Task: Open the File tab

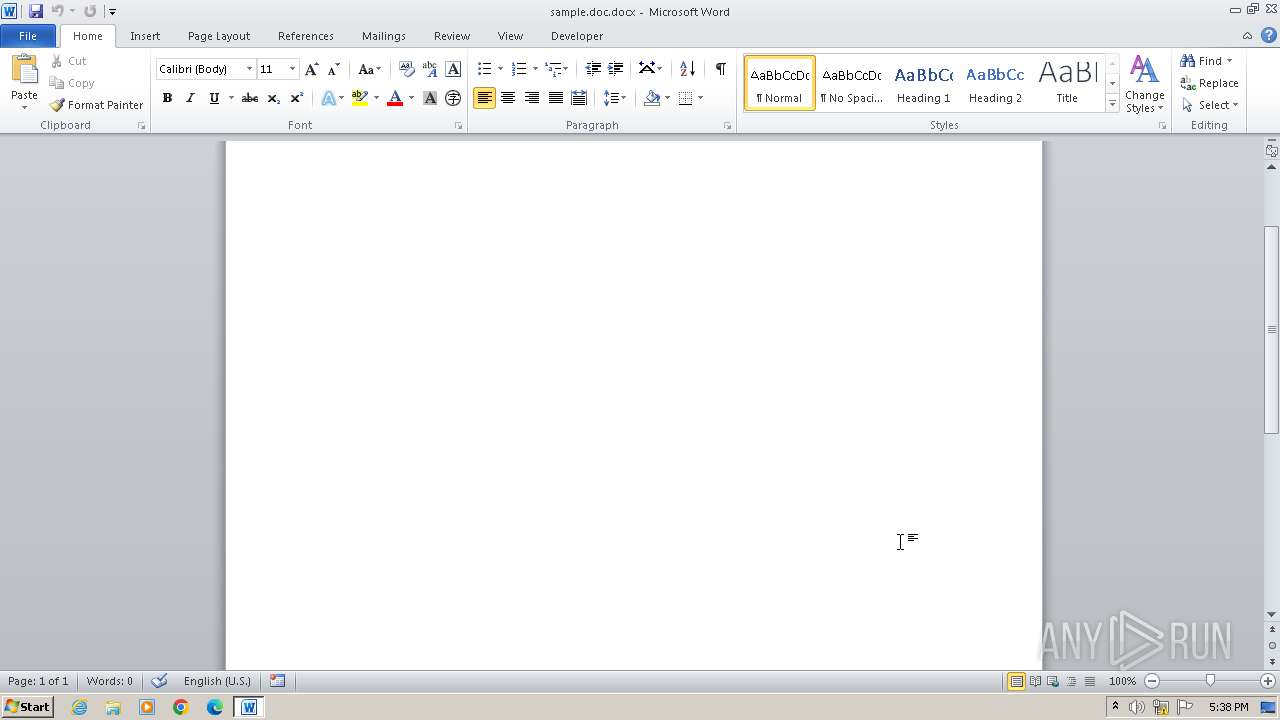Action: (28, 36)
